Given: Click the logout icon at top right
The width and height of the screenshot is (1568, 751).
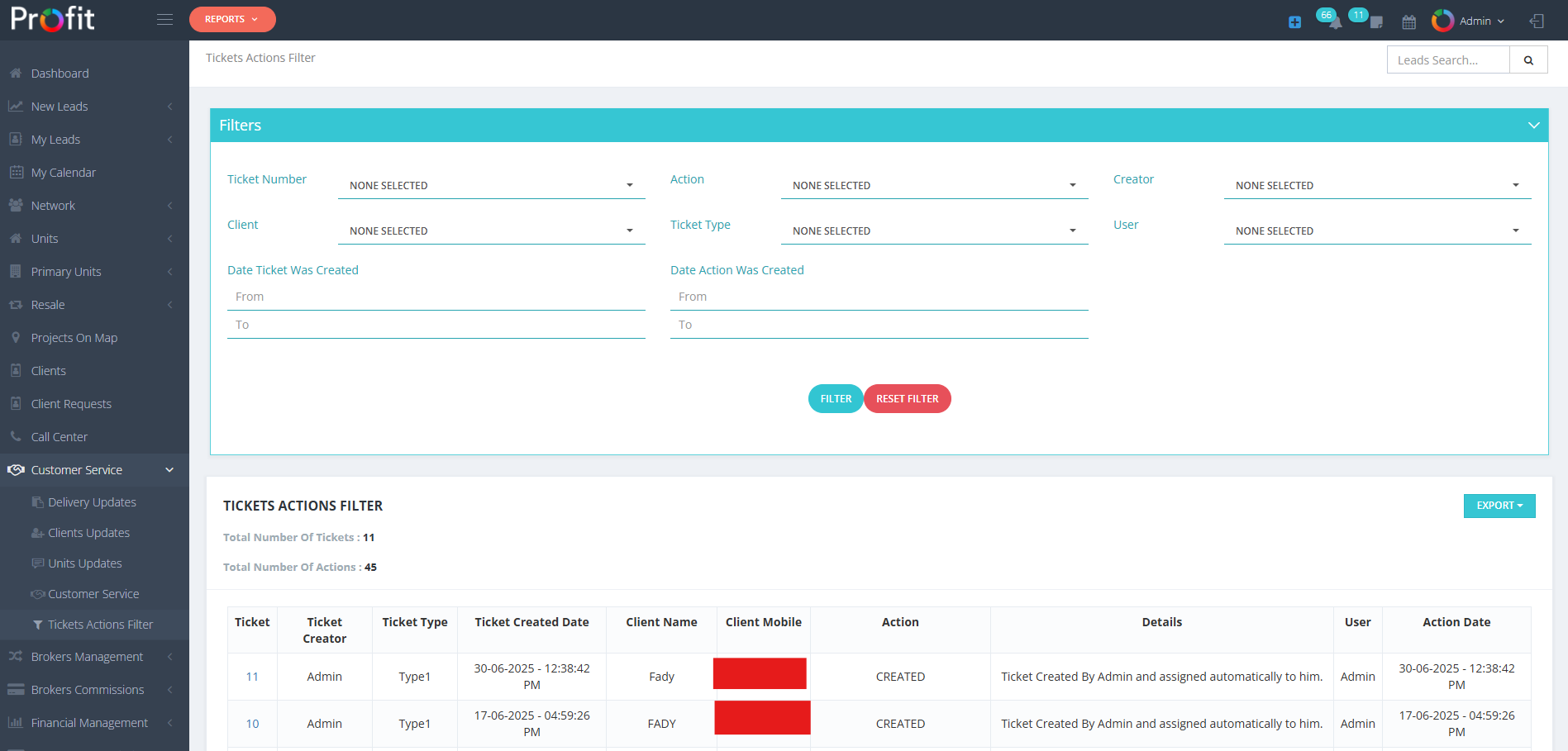Looking at the screenshot, I should (1537, 21).
